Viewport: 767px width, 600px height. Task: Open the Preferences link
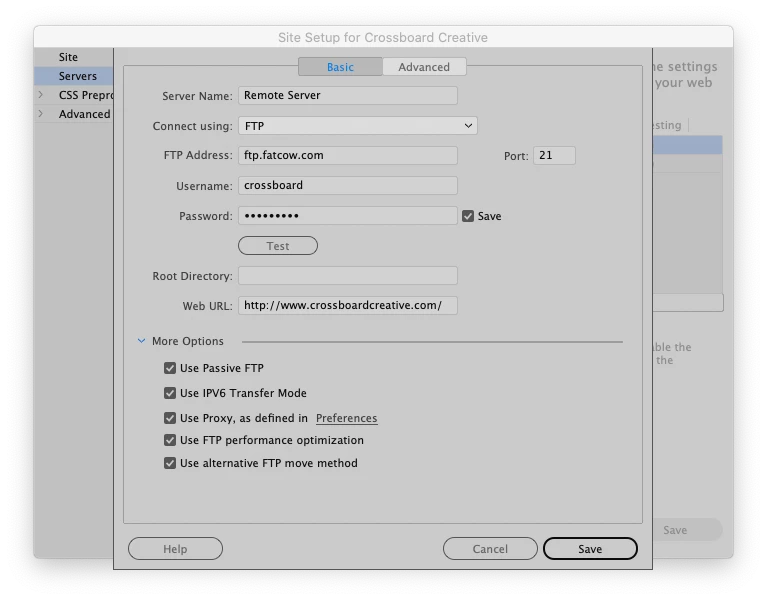coord(346,418)
